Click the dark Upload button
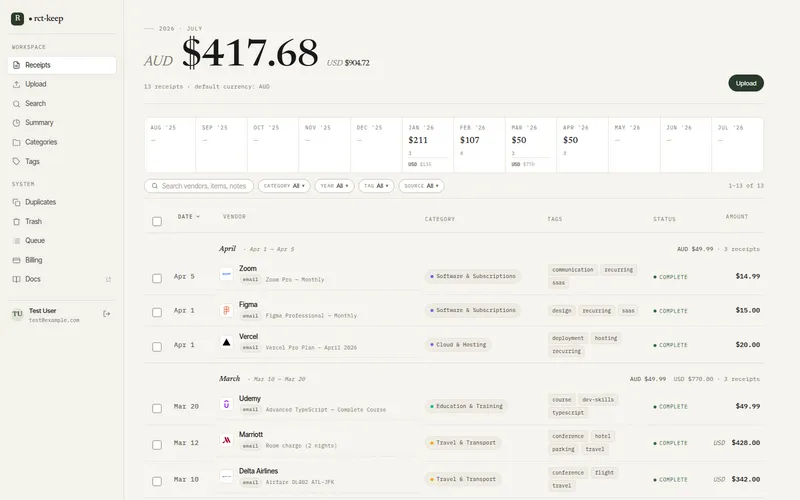800x500 pixels. 746,83
